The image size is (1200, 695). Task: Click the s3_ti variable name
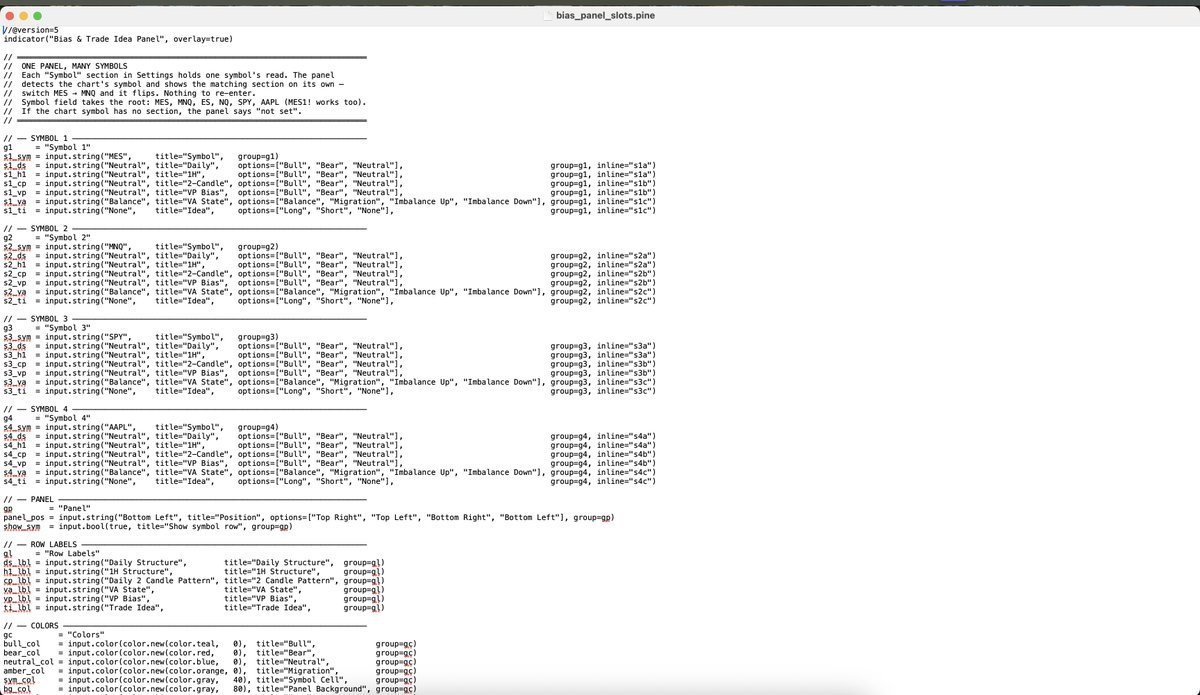16,391
